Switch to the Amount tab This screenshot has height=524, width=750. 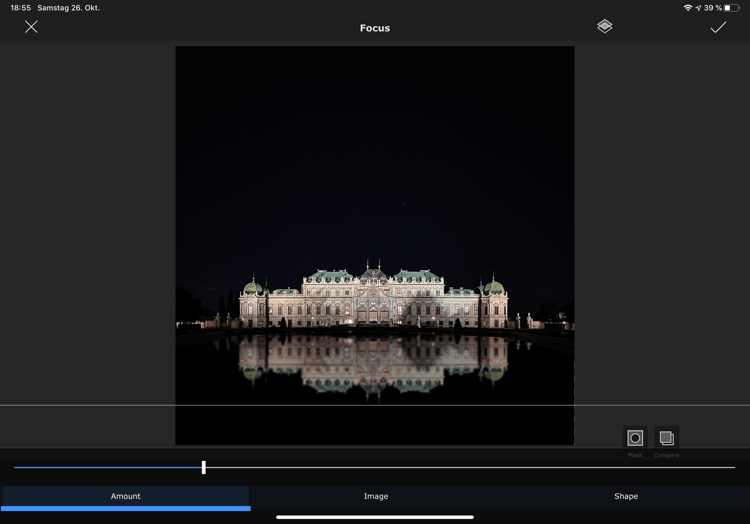(125, 498)
